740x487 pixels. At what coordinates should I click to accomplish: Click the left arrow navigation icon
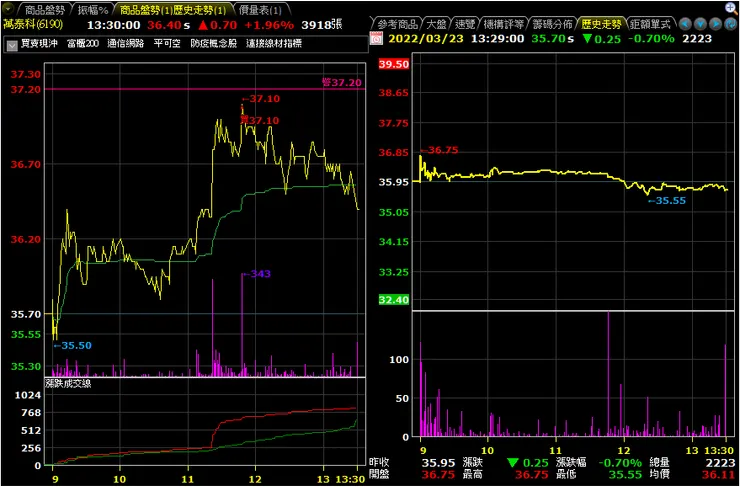point(685,24)
